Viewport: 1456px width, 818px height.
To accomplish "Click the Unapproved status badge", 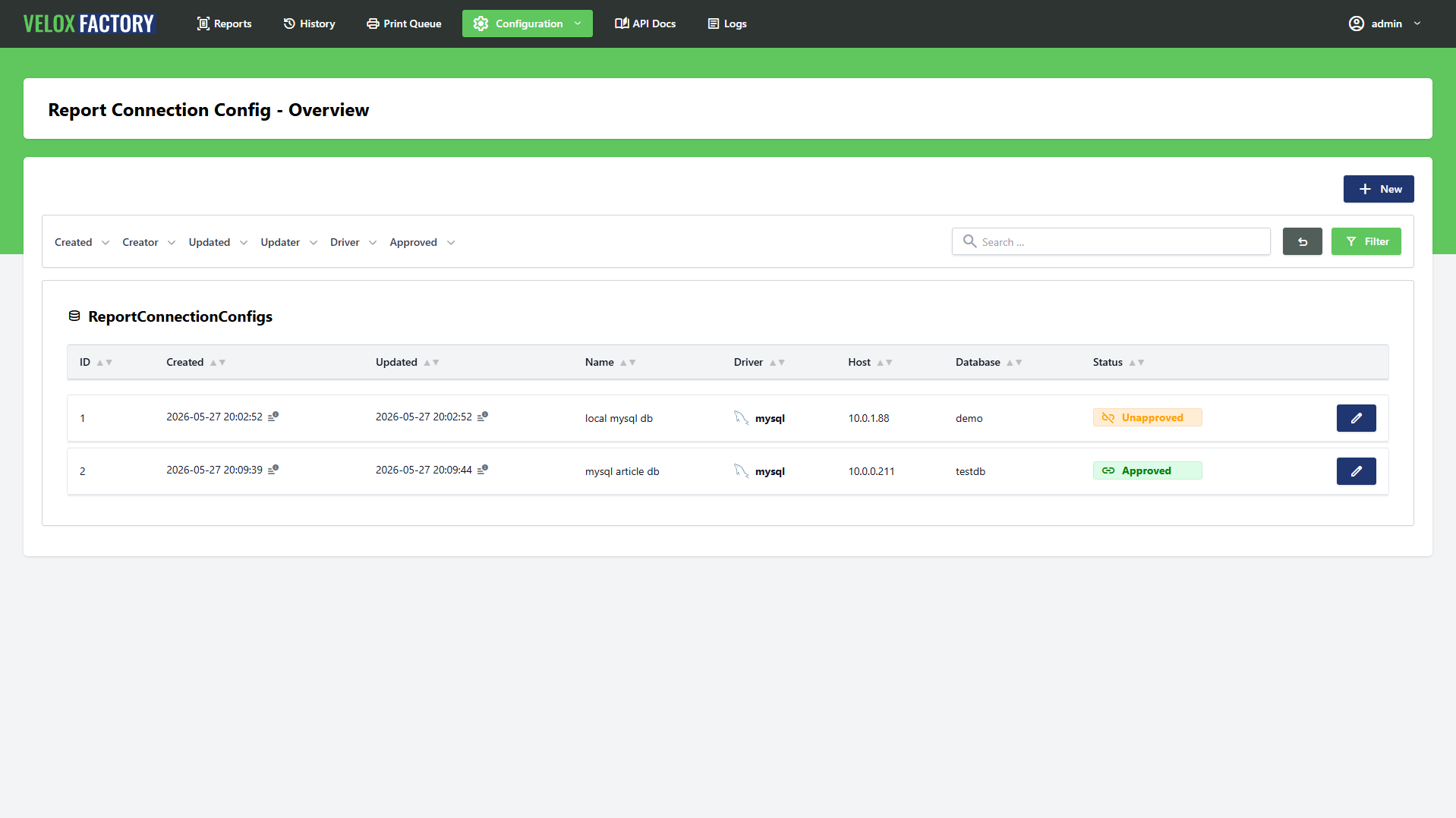I will (x=1147, y=417).
